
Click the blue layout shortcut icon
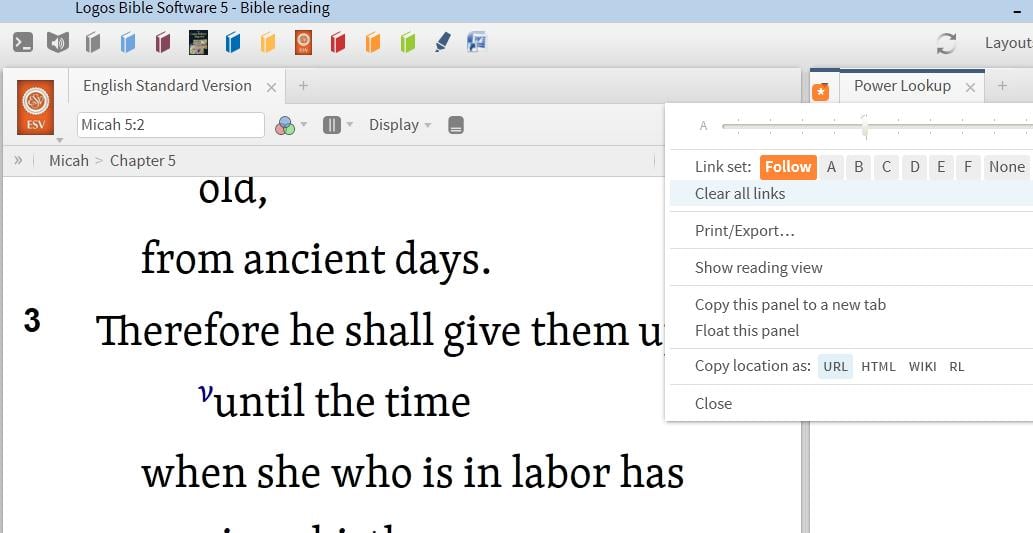(476, 42)
